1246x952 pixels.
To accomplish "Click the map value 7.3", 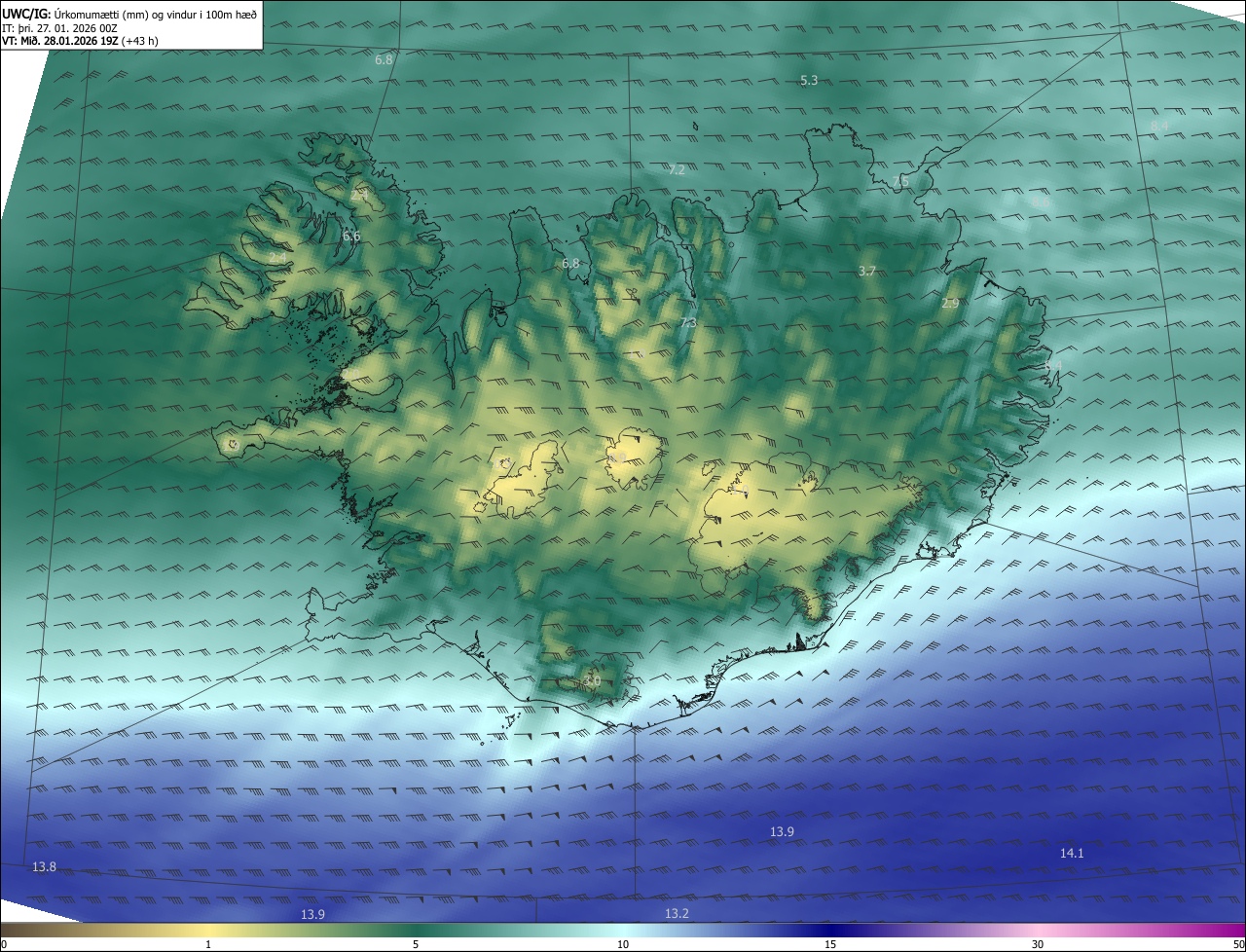I will click(x=688, y=323).
